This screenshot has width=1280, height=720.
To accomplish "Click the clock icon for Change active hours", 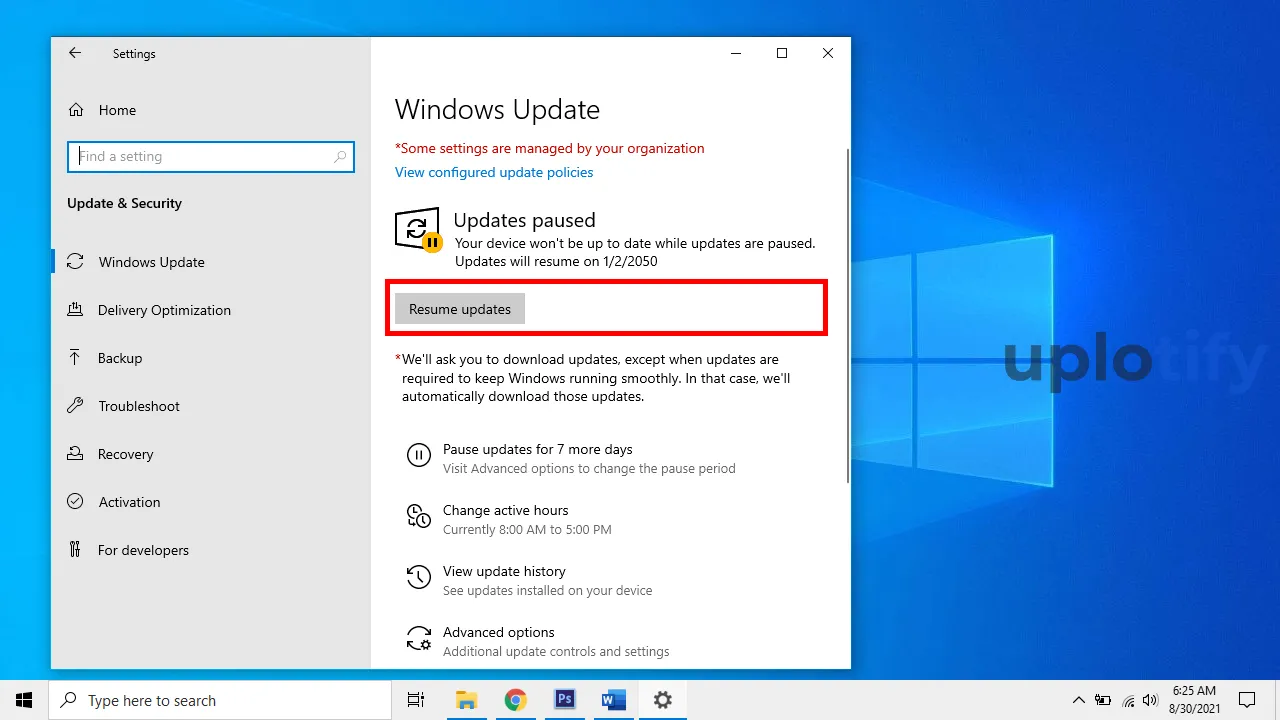I will [x=418, y=517].
